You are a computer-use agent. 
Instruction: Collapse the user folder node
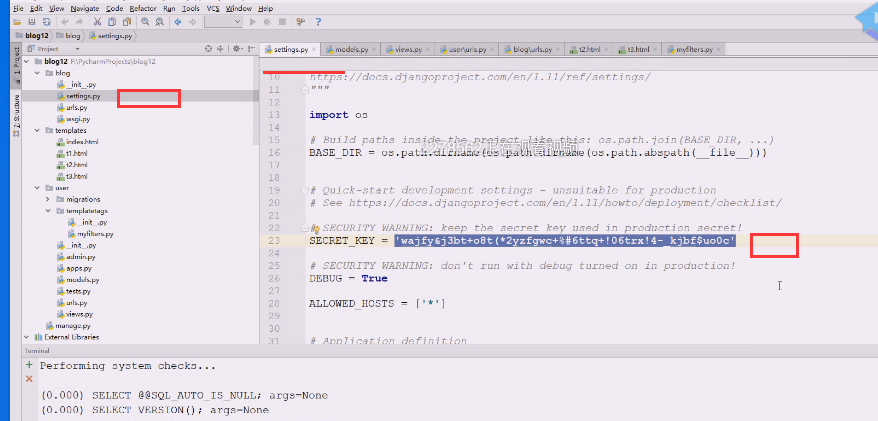[37, 188]
